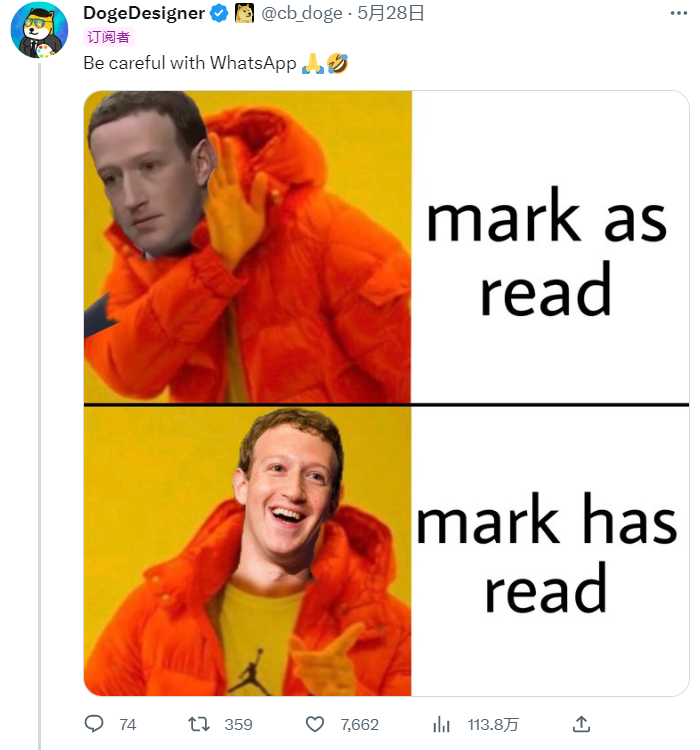
Task: Open the view analytics bar-chart icon
Action: click(x=441, y=725)
